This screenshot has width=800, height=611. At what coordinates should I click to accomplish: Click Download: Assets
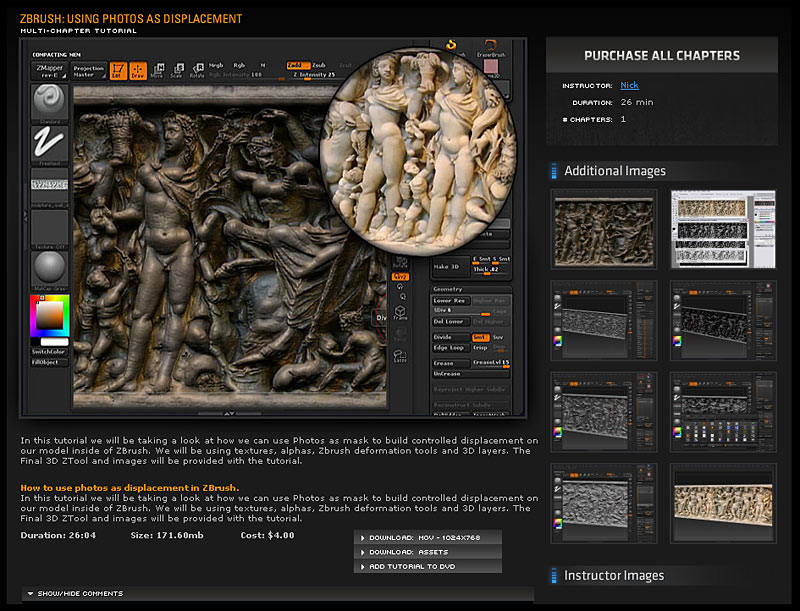(x=428, y=552)
